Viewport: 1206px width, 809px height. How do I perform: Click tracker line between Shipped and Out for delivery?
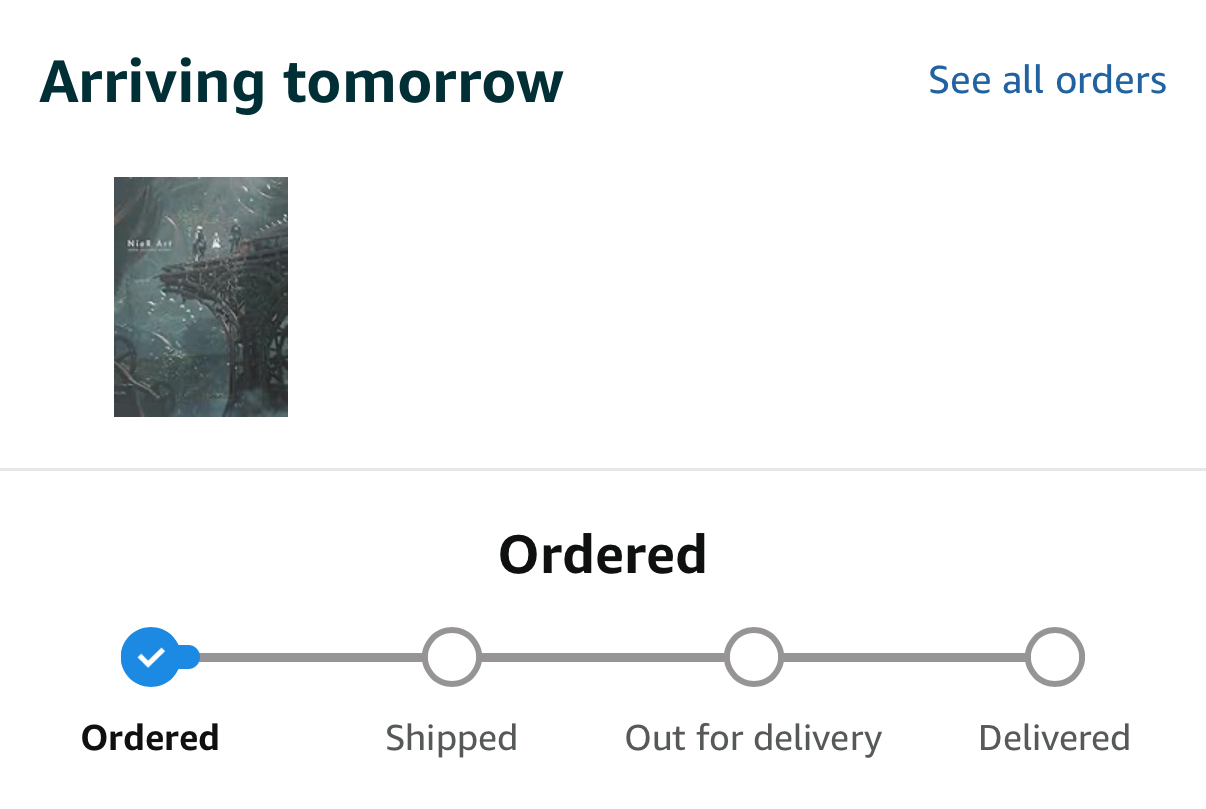click(603, 657)
